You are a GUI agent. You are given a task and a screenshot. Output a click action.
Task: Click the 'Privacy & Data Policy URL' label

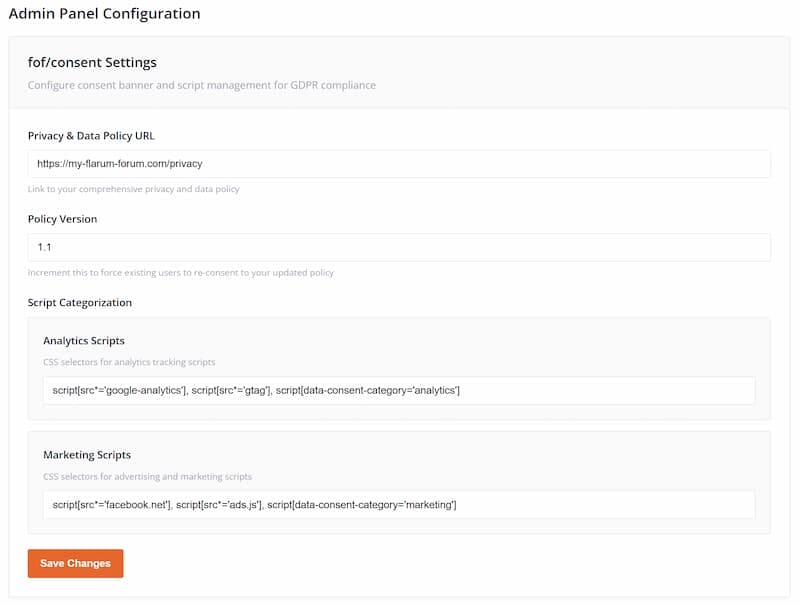coord(91,136)
